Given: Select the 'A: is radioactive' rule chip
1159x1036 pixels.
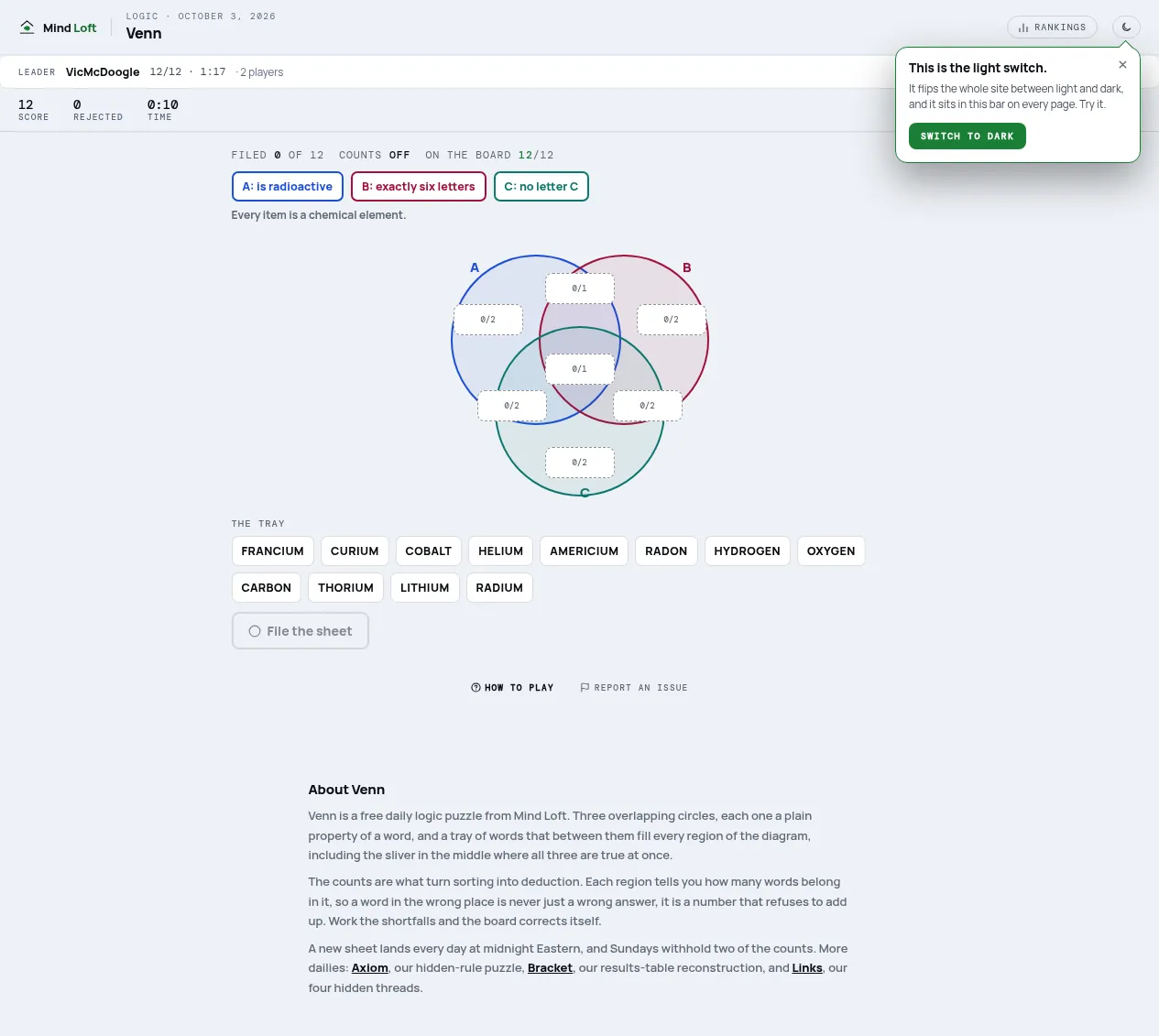Looking at the screenshot, I should (x=288, y=187).
